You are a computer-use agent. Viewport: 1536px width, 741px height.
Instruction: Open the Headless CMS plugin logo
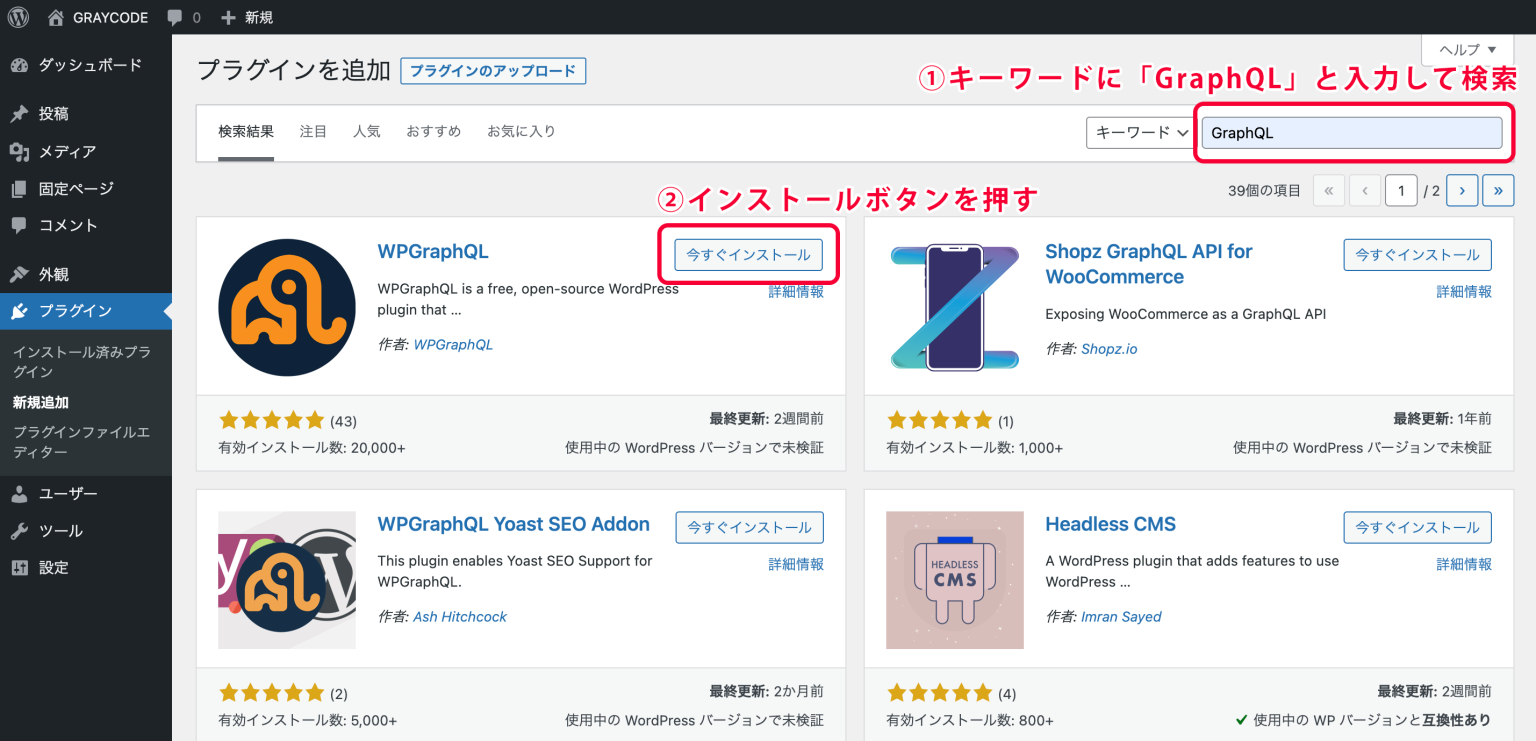coord(955,580)
